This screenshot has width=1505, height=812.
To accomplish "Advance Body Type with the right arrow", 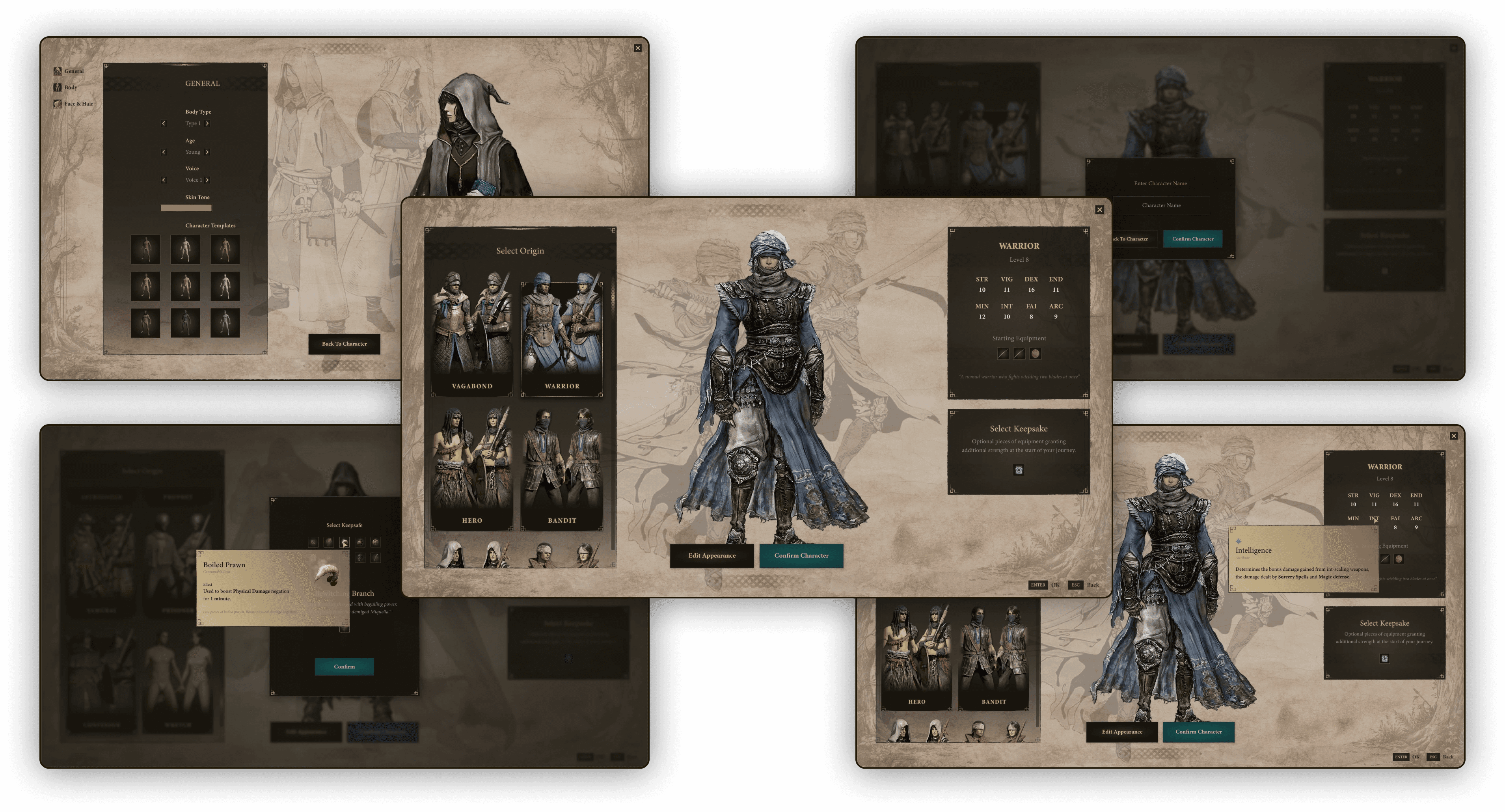I will point(207,124).
